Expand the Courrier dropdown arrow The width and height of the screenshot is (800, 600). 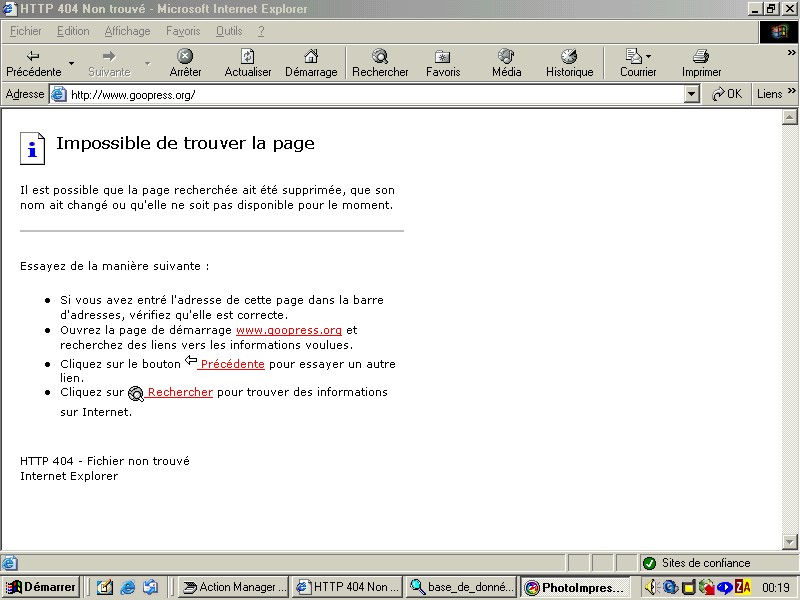coord(648,56)
